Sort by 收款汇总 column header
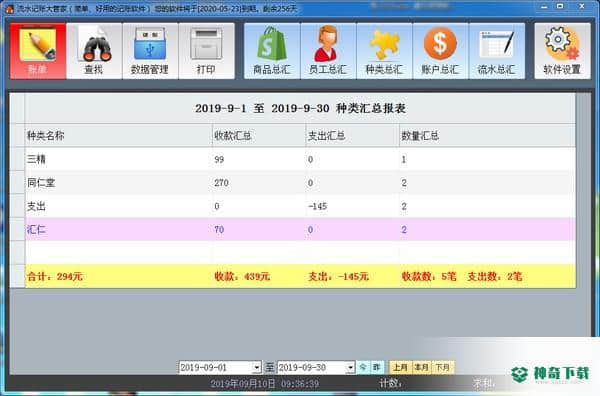Viewport: 600px width, 396px height. (x=259, y=135)
